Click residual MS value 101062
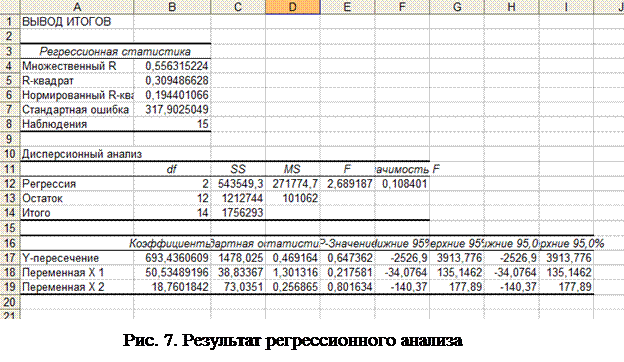624x362 pixels. pyautogui.click(x=292, y=198)
